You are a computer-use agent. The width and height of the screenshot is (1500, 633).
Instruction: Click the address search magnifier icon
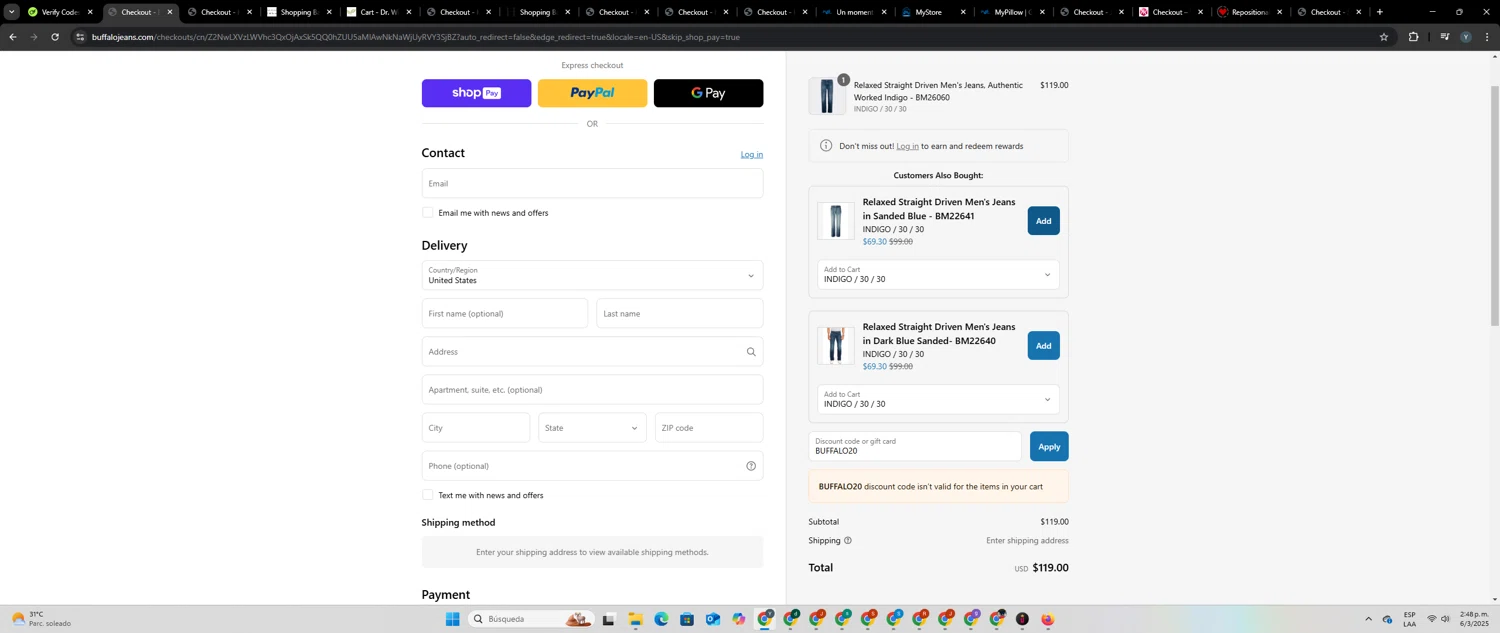point(751,352)
